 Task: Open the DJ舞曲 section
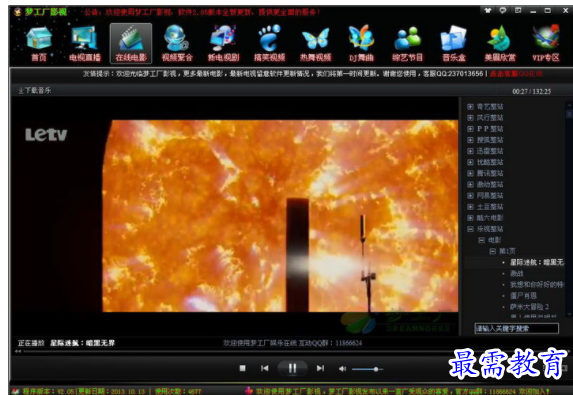pos(361,43)
